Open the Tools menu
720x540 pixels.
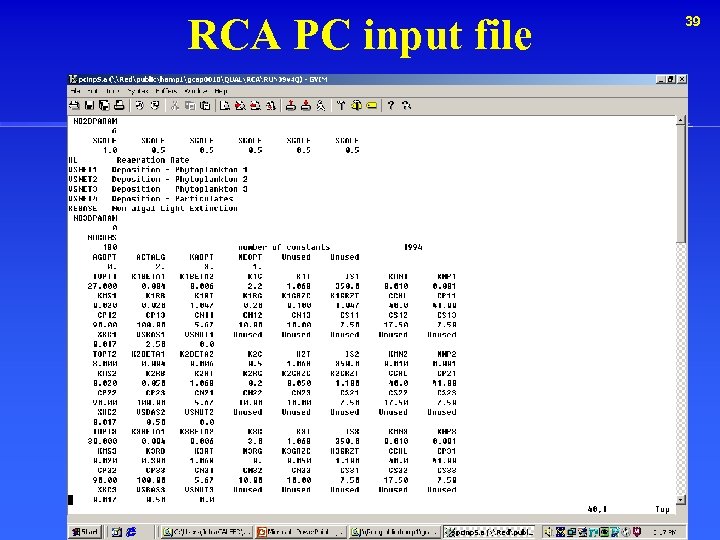click(112, 91)
